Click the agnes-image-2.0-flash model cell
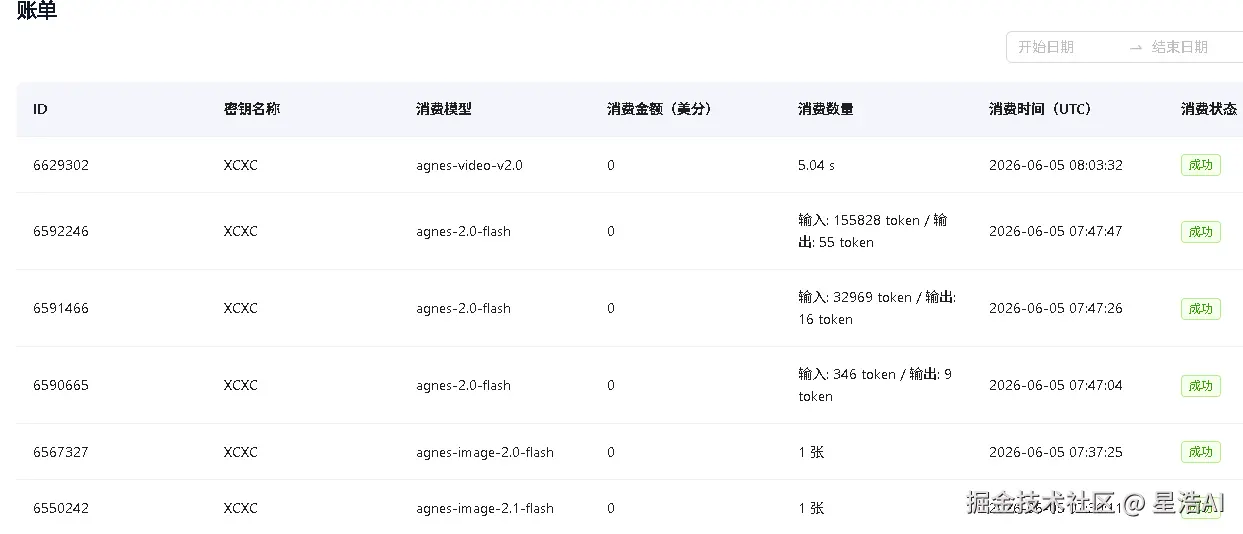This screenshot has width=1243, height=534. coord(485,452)
